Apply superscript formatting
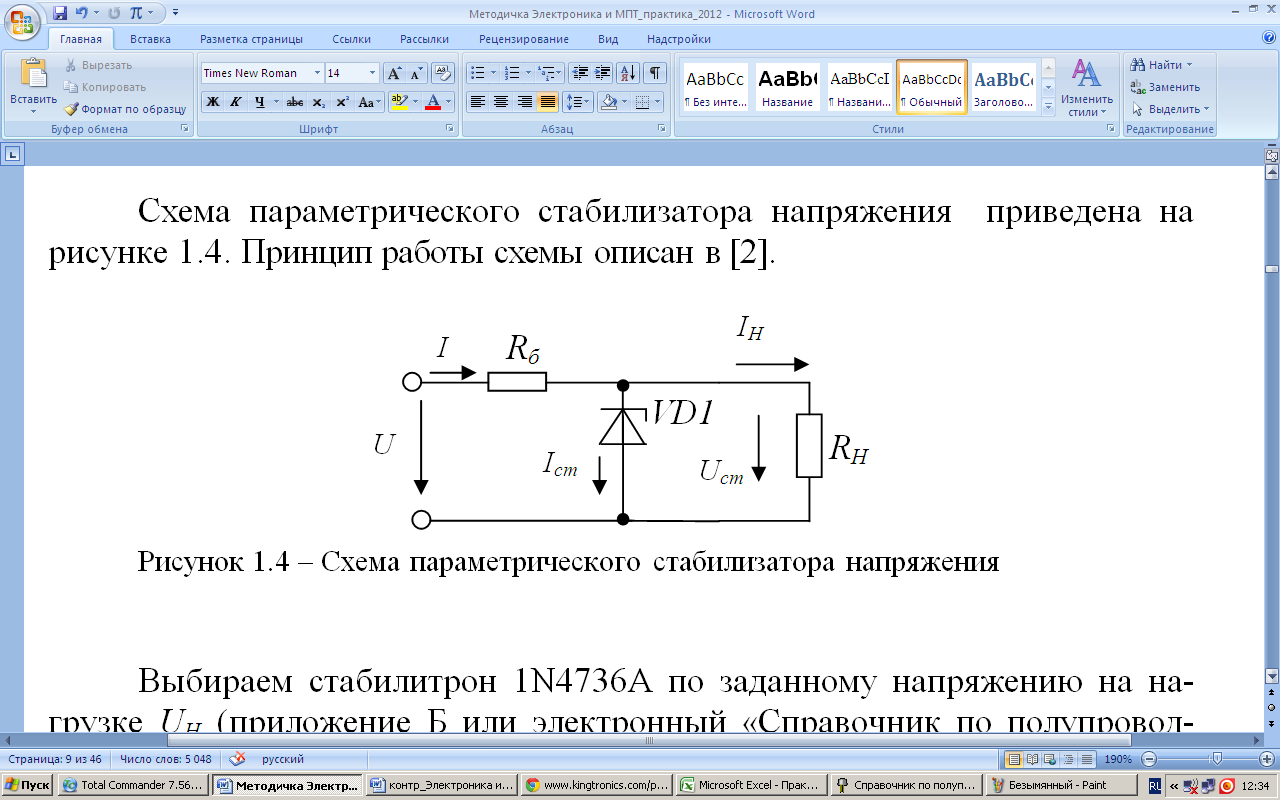This screenshot has height=800, width=1280. coord(342,102)
